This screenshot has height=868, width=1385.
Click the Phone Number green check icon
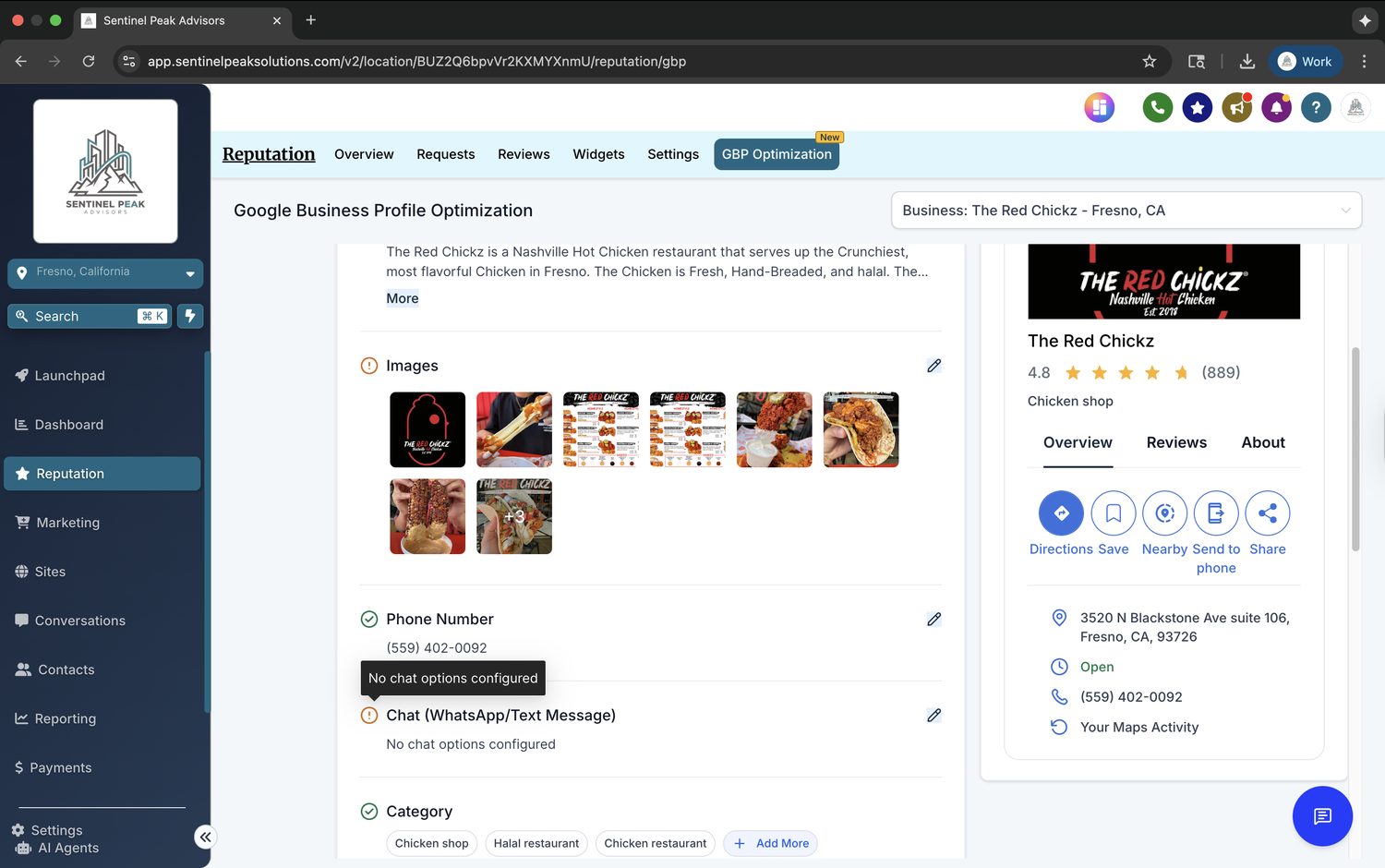pos(369,619)
